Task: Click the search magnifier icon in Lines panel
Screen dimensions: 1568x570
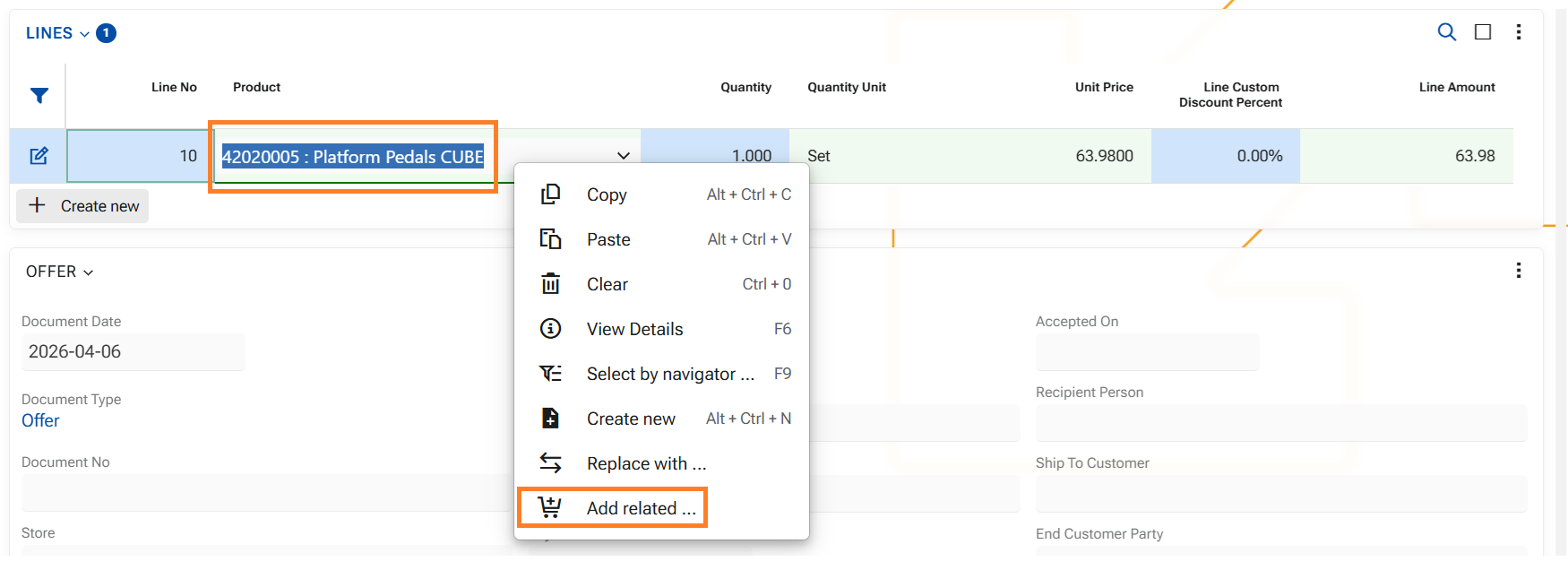Action: click(1446, 32)
